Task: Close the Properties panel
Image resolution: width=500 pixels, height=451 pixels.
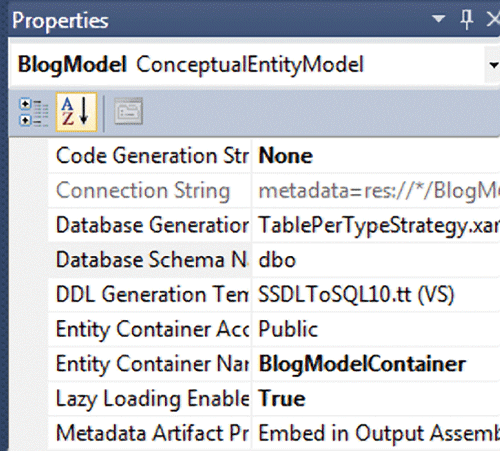Action: pos(493,19)
